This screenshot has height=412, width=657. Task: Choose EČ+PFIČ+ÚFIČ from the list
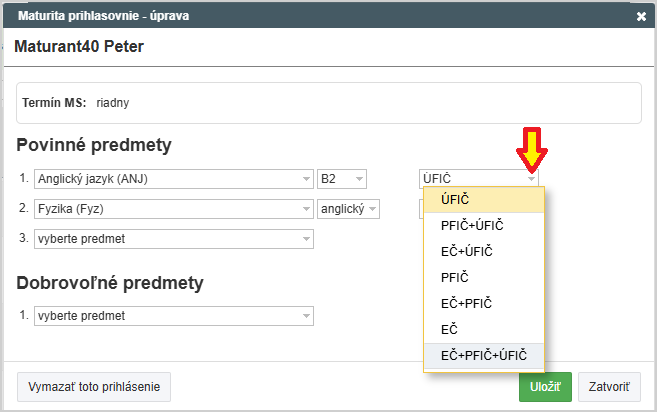pyautogui.click(x=484, y=355)
